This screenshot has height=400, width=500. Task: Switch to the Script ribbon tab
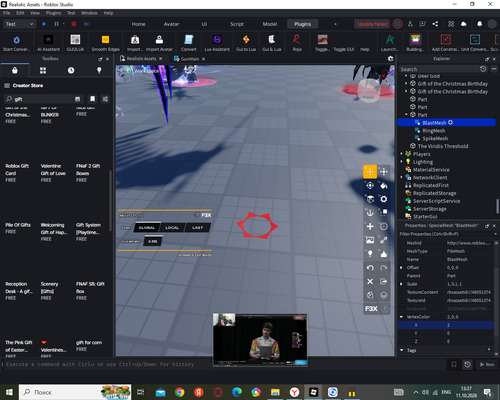click(237, 24)
